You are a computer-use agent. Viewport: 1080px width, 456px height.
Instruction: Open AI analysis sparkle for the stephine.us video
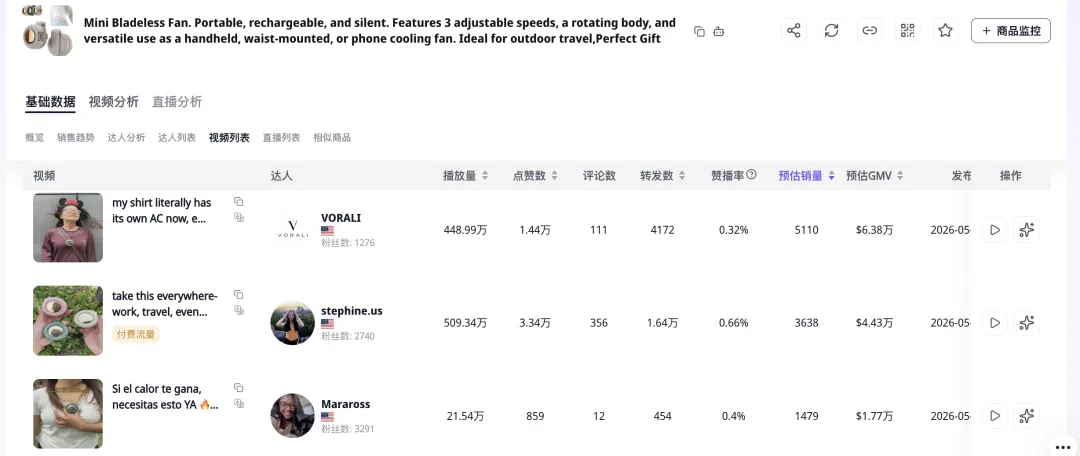pos(1026,322)
